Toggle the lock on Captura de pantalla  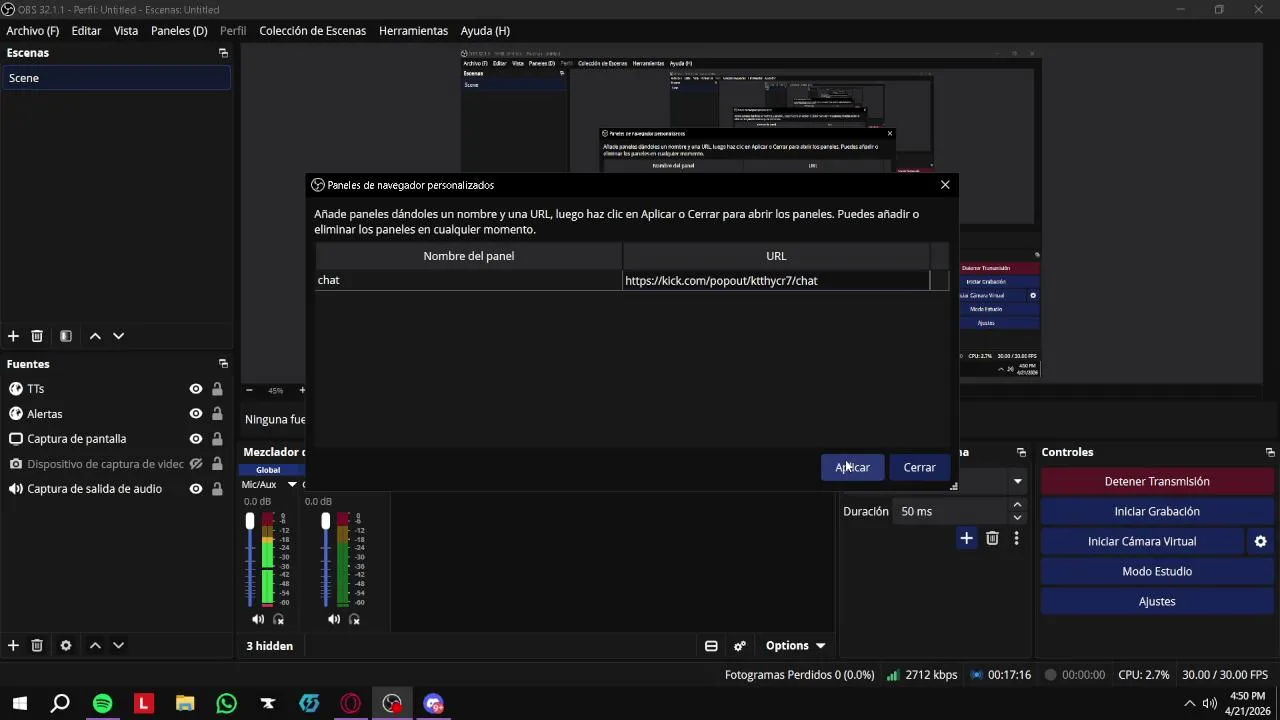[217, 439]
